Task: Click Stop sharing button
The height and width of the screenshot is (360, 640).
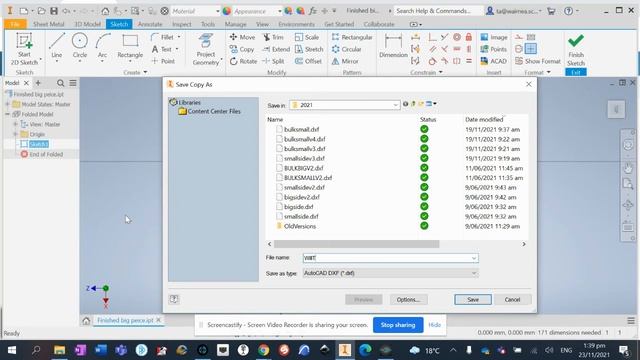Action: [x=398, y=325]
